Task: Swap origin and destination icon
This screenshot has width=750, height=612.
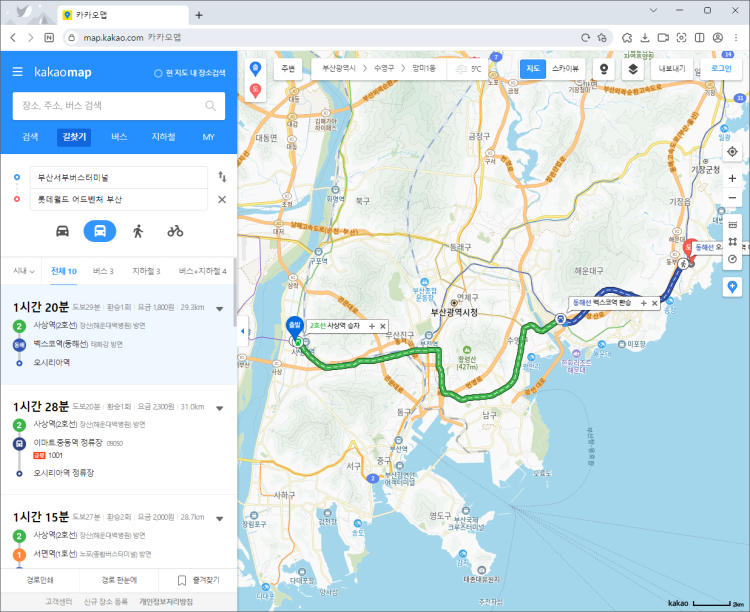Action: pyautogui.click(x=222, y=177)
